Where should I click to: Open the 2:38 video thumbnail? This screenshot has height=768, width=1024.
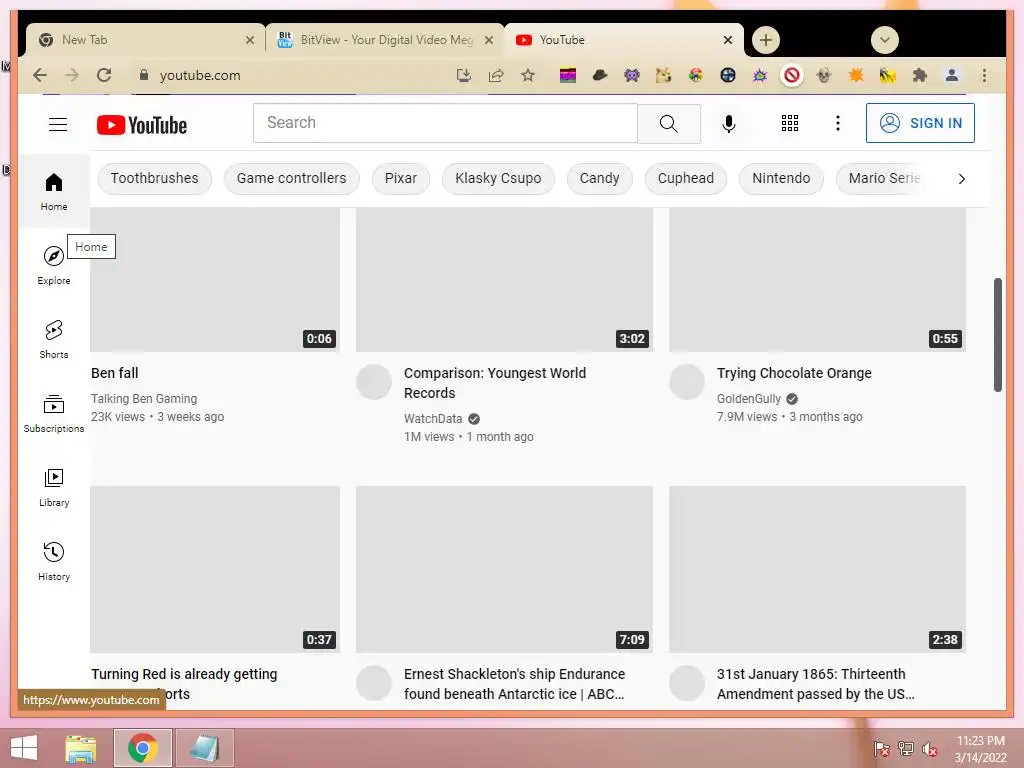tap(818, 569)
